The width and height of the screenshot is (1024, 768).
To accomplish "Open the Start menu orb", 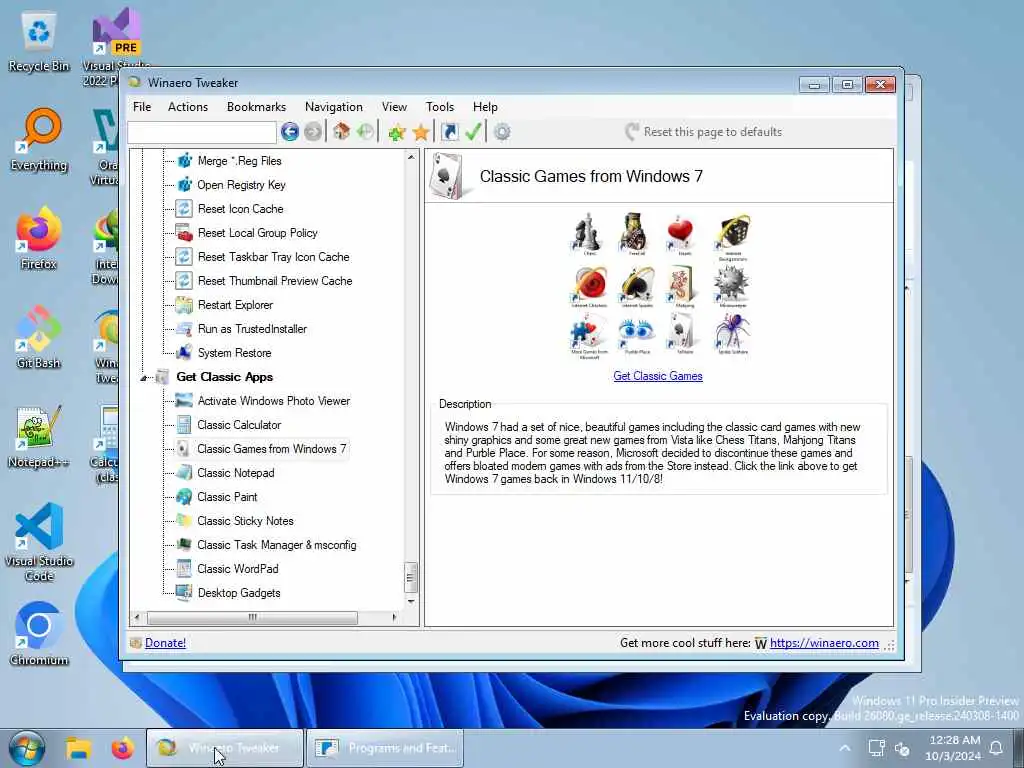I will pyautogui.click(x=27, y=748).
